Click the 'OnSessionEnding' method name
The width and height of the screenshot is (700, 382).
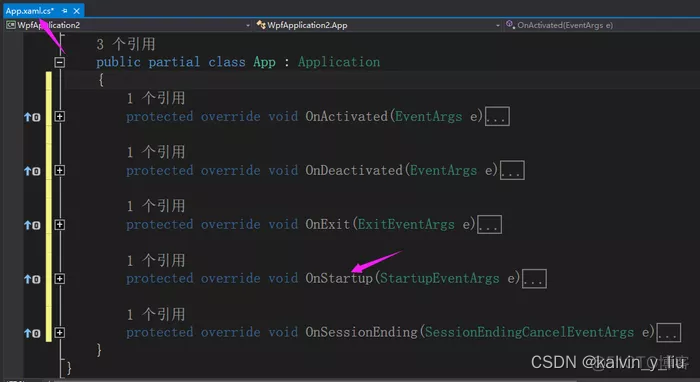(362, 333)
